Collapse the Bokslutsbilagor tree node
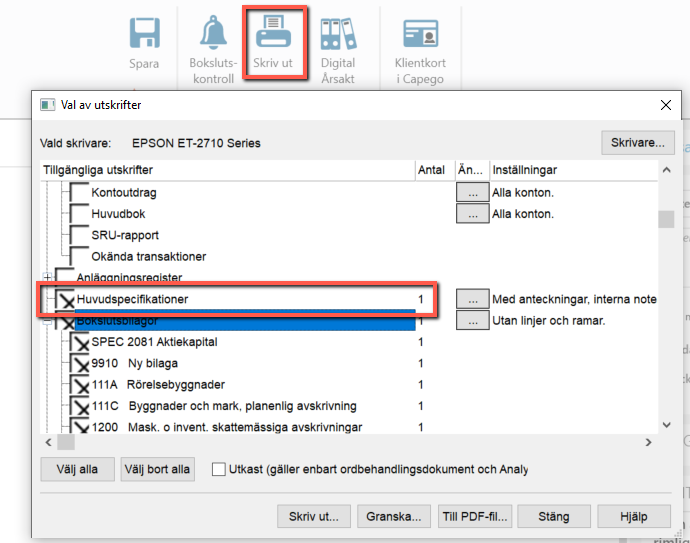690x543 pixels. pos(47,322)
